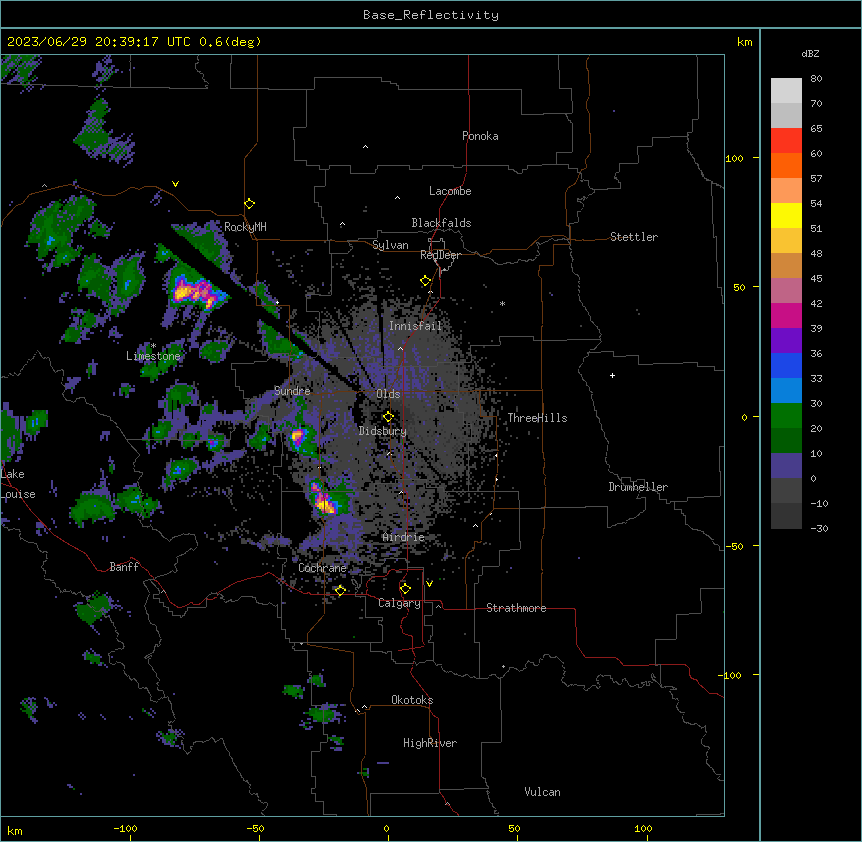
Task: Select the radar site diamond between Olds and Didsbury
Action: point(388,417)
